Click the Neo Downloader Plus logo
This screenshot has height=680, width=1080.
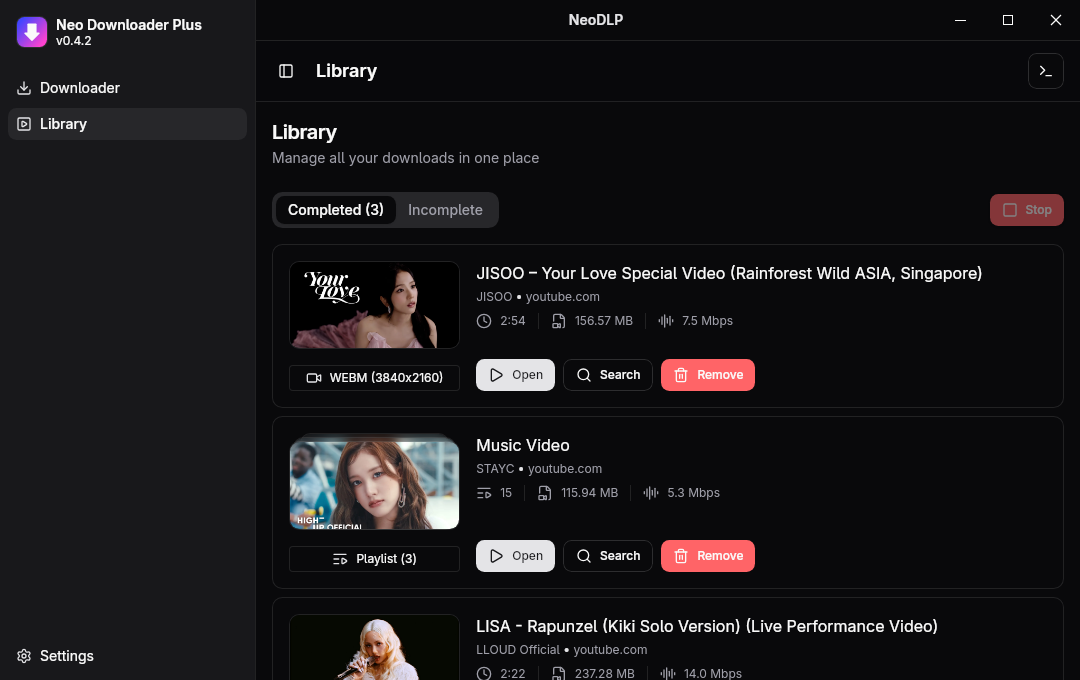(x=32, y=32)
